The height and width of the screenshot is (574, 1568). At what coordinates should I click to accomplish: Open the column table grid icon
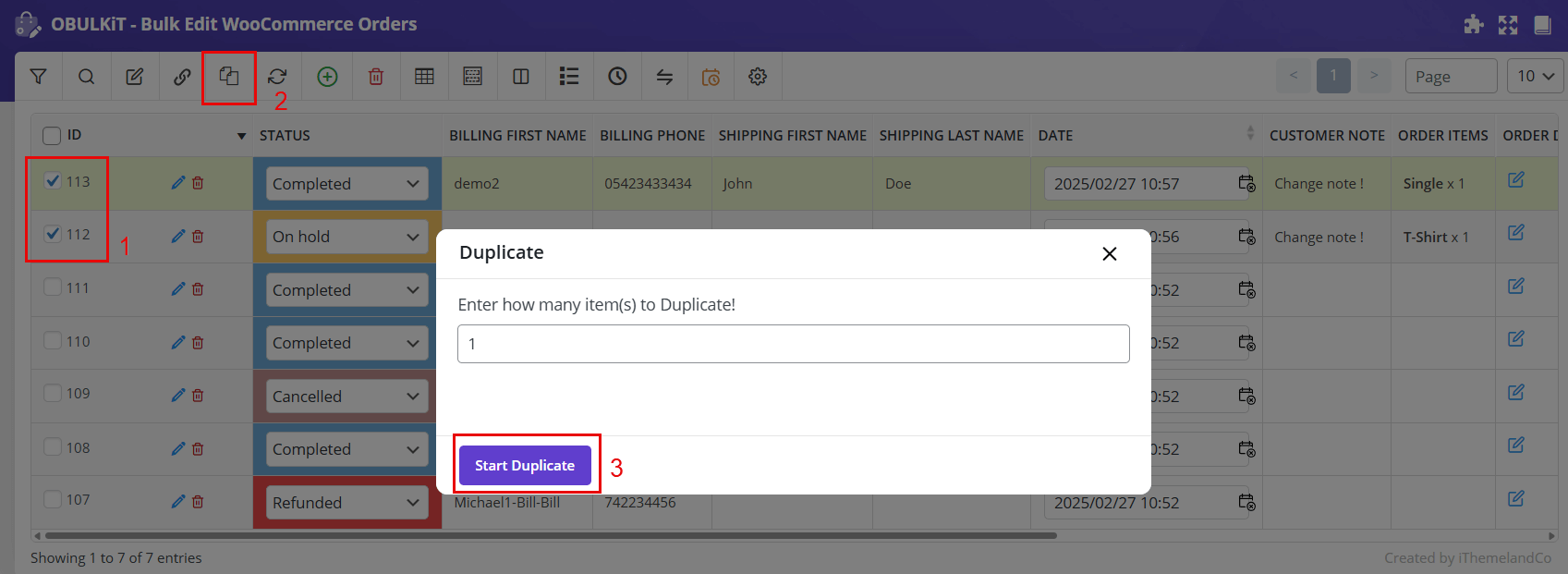tap(424, 77)
